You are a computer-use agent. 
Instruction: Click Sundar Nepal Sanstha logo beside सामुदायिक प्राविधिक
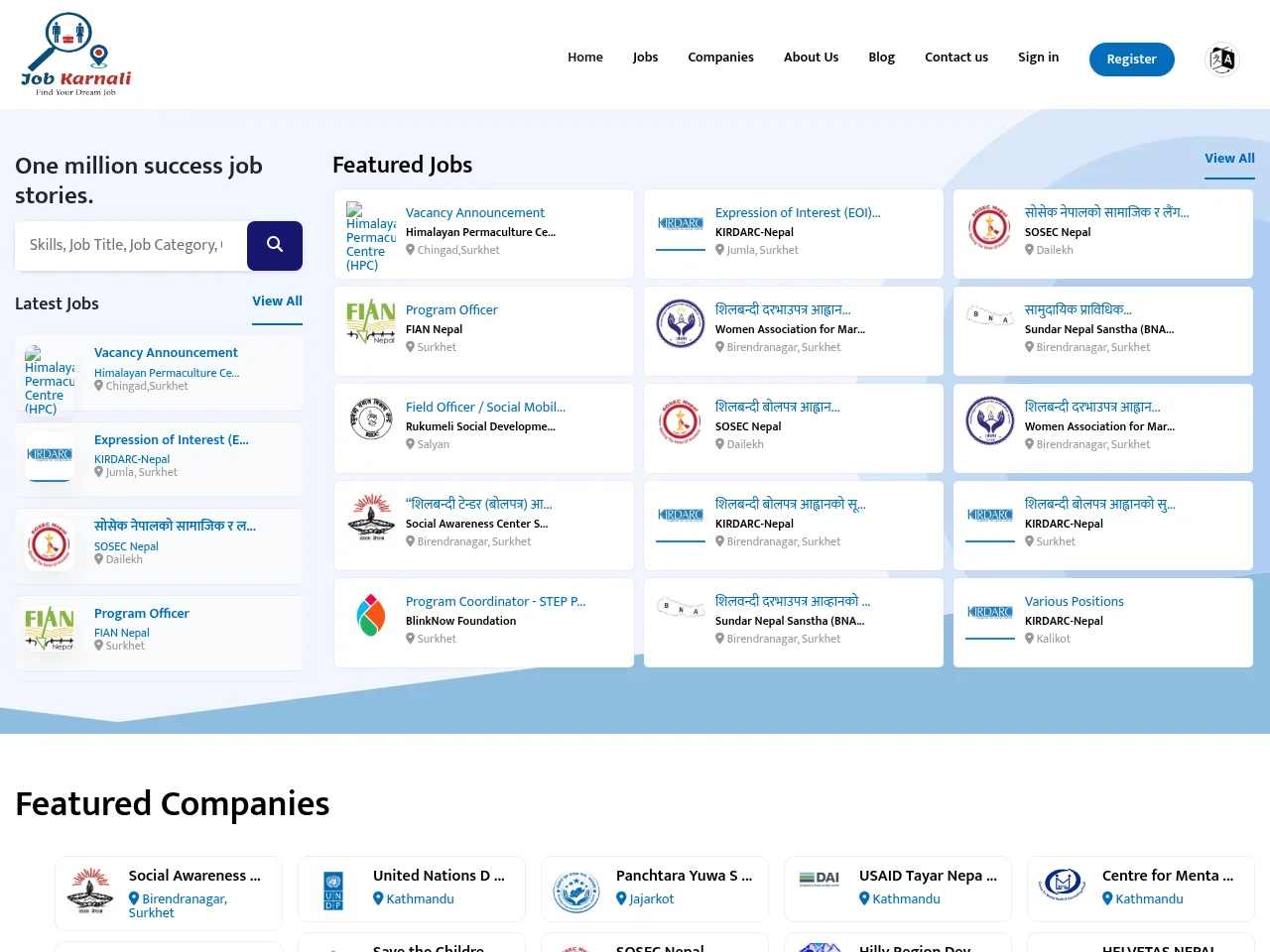point(990,316)
